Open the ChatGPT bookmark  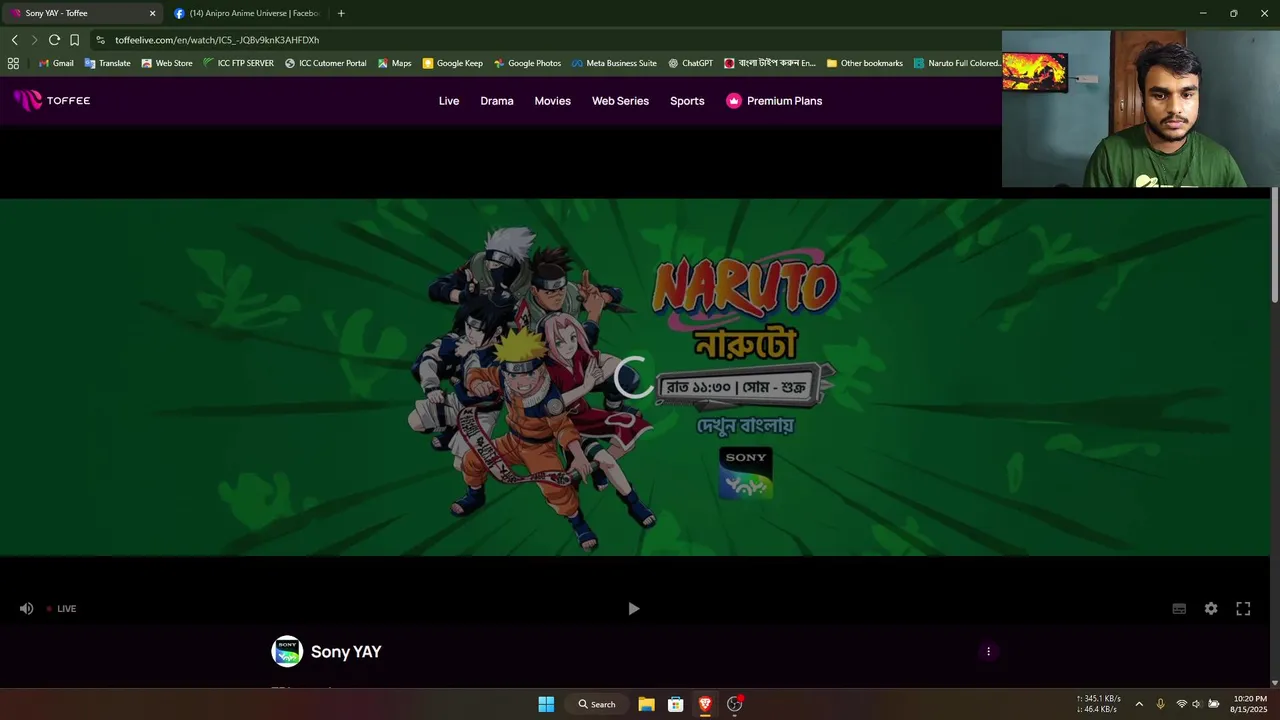(690, 63)
